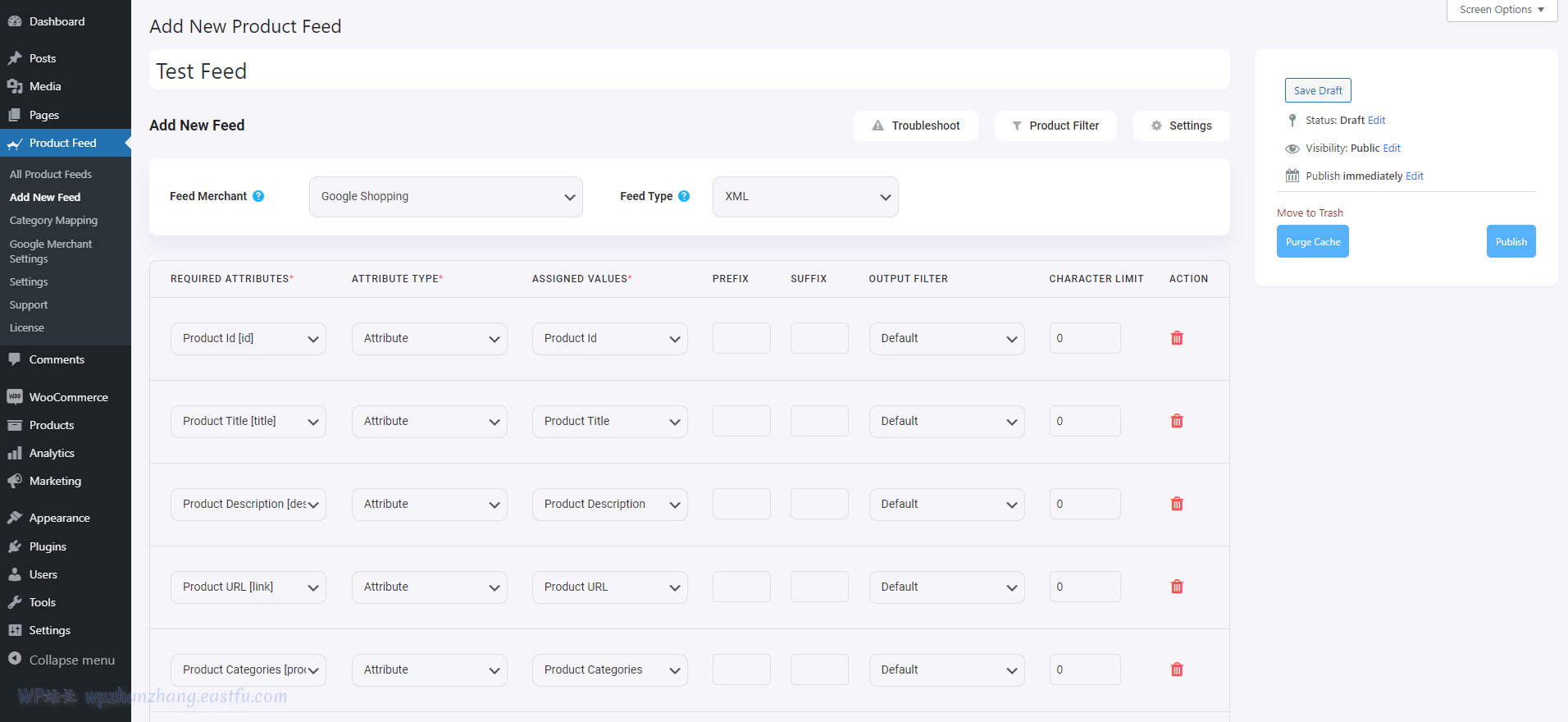1568x722 pixels.
Task: Go to All Product Feeds
Action: coord(51,174)
